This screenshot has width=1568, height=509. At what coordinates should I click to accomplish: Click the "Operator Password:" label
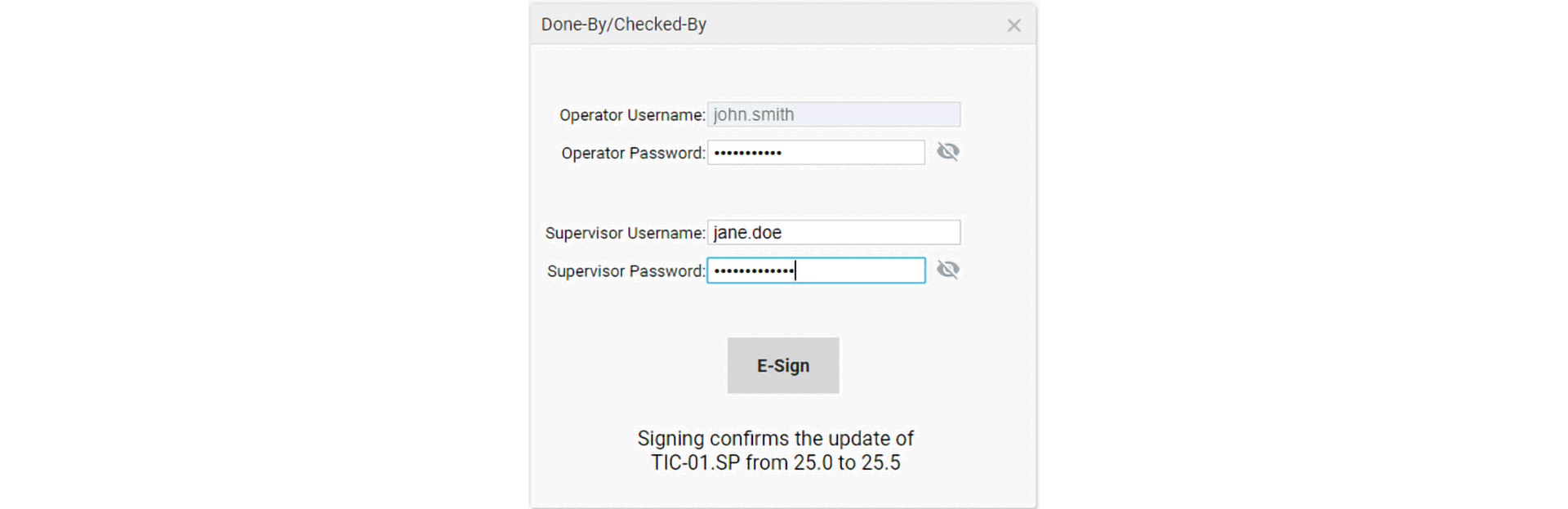(632, 153)
